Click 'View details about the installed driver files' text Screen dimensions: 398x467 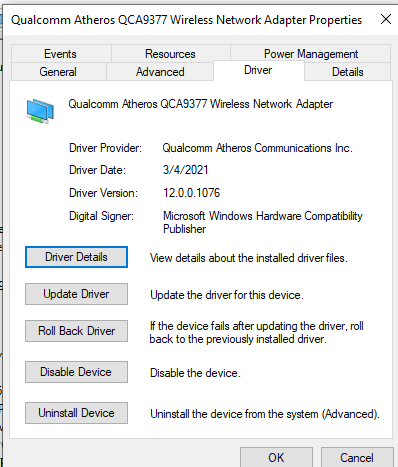tap(249, 258)
